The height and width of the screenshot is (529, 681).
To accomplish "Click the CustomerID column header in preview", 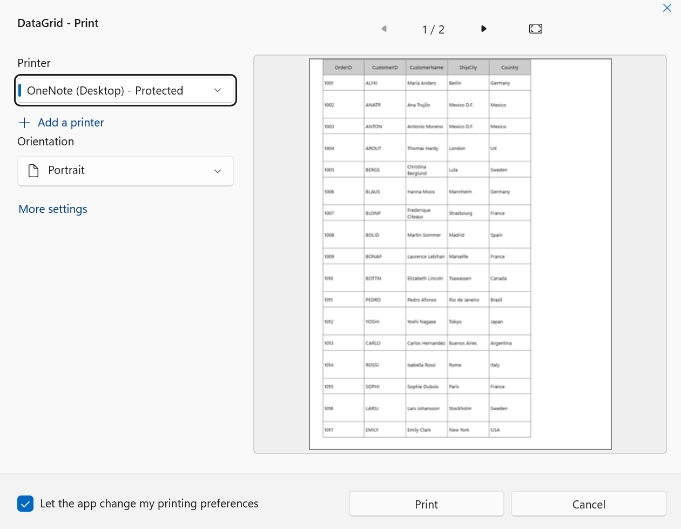I will click(385, 67).
